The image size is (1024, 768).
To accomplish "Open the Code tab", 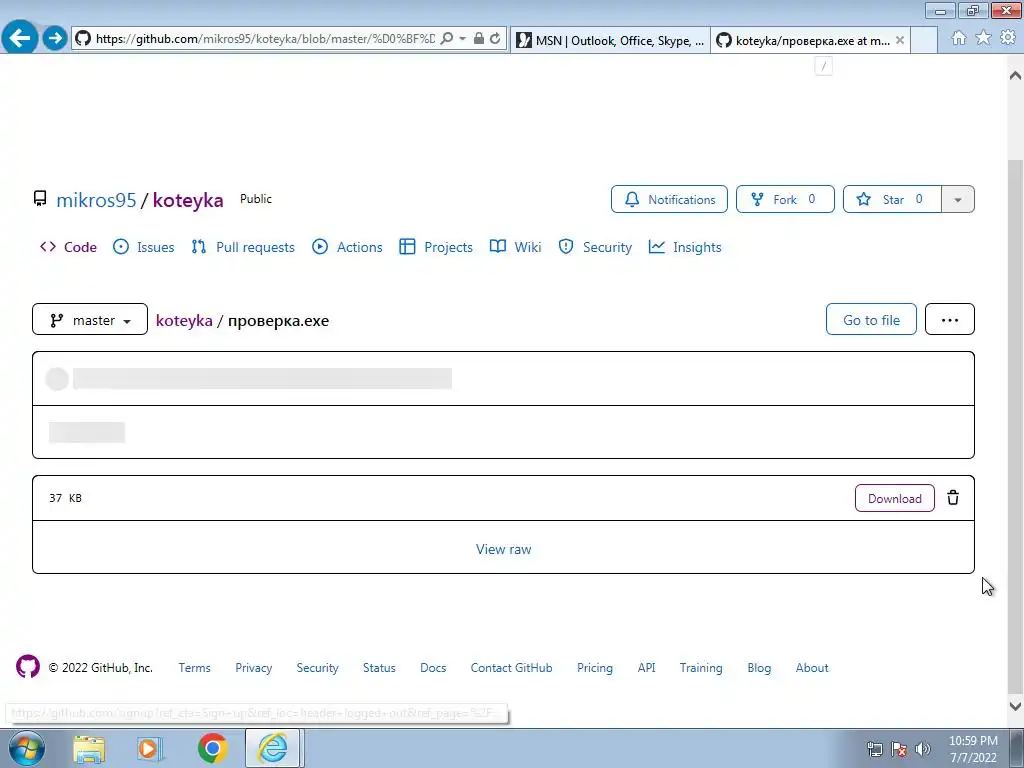I will point(69,247).
